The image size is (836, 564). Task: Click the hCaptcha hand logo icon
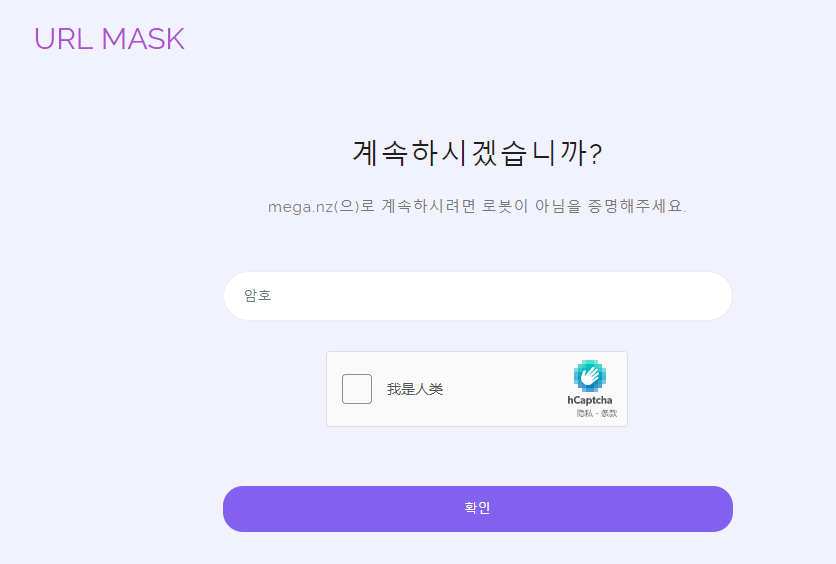coord(590,376)
